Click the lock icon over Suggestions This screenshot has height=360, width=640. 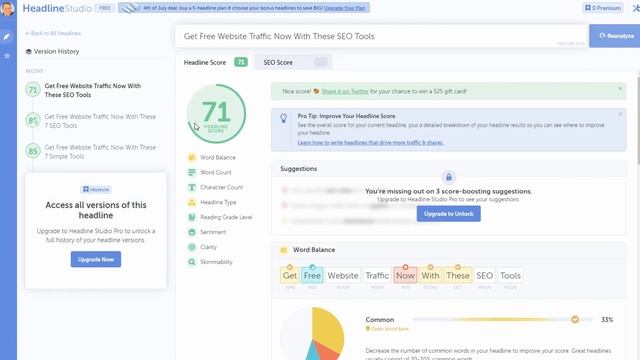449,177
